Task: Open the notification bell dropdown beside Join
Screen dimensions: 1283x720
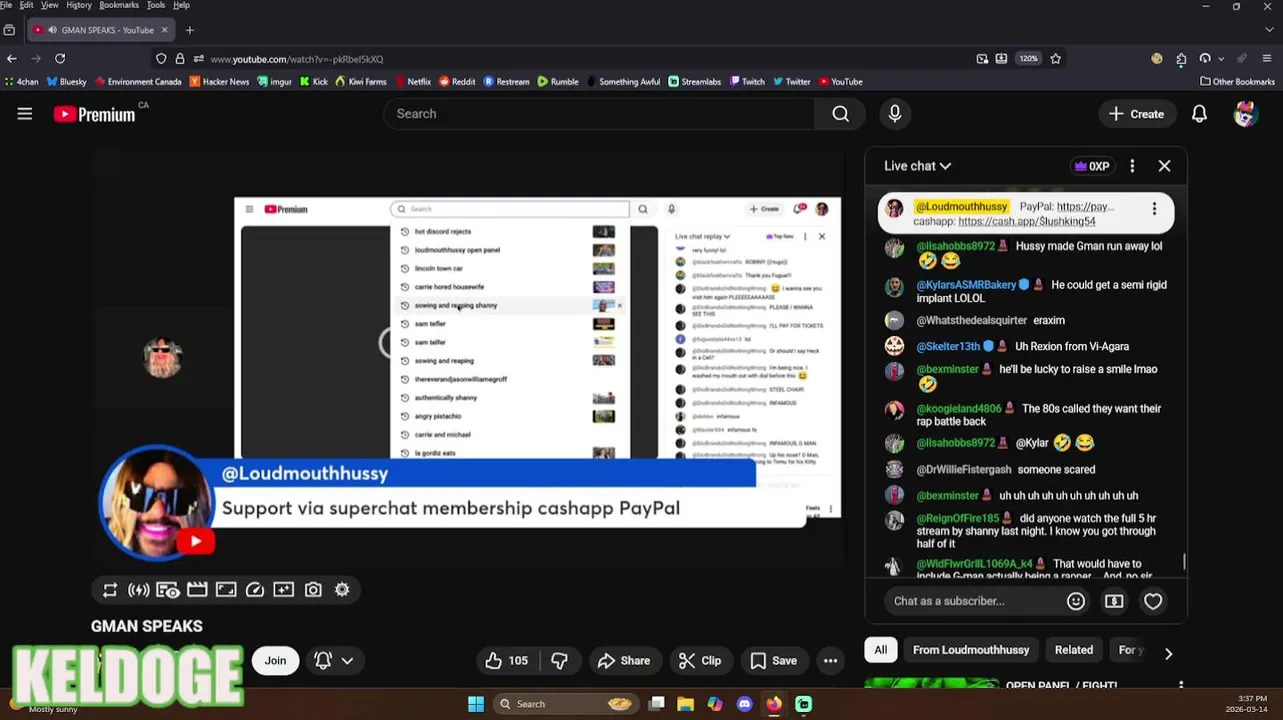Action: (334, 661)
